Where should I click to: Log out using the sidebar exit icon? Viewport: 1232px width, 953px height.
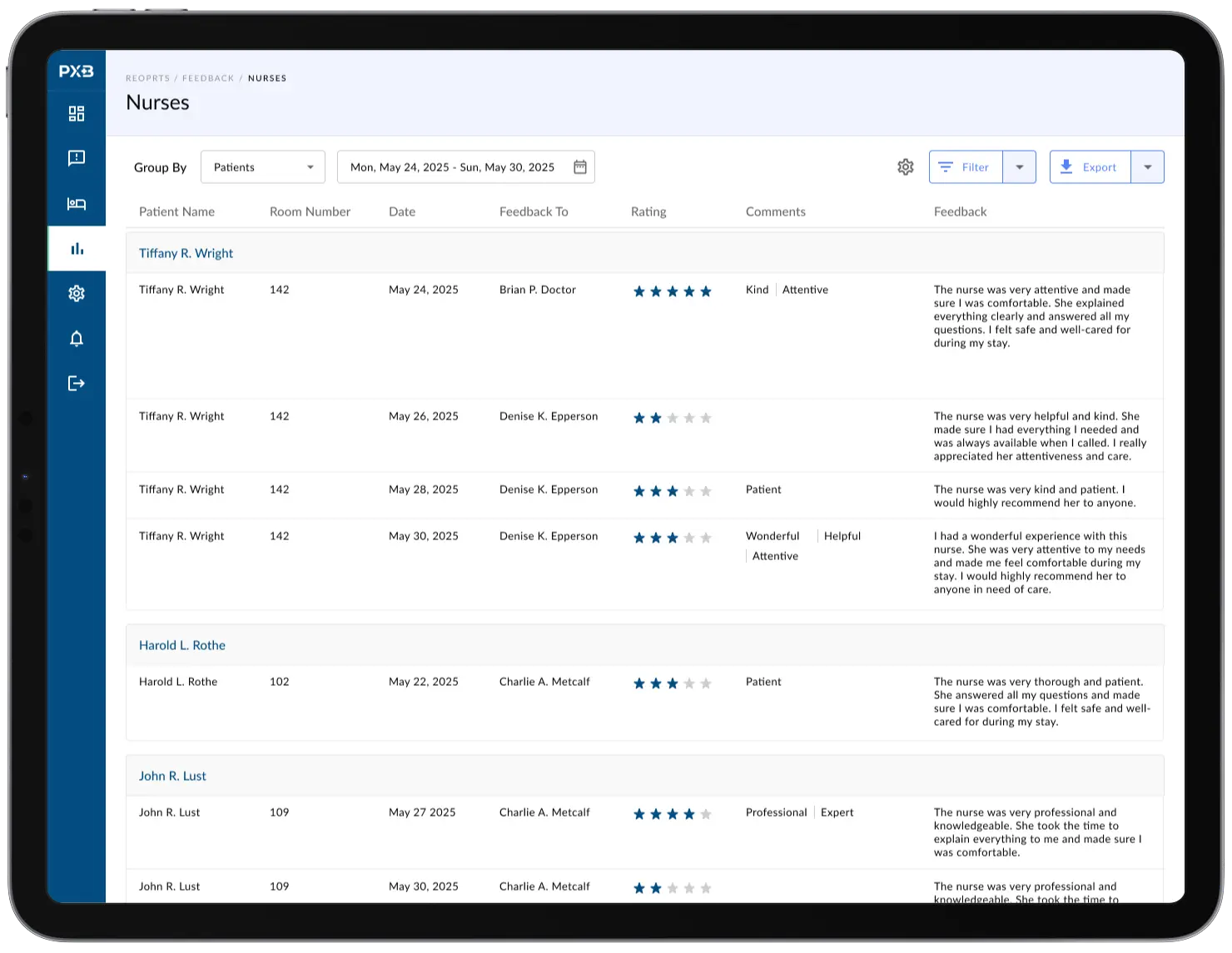[77, 383]
